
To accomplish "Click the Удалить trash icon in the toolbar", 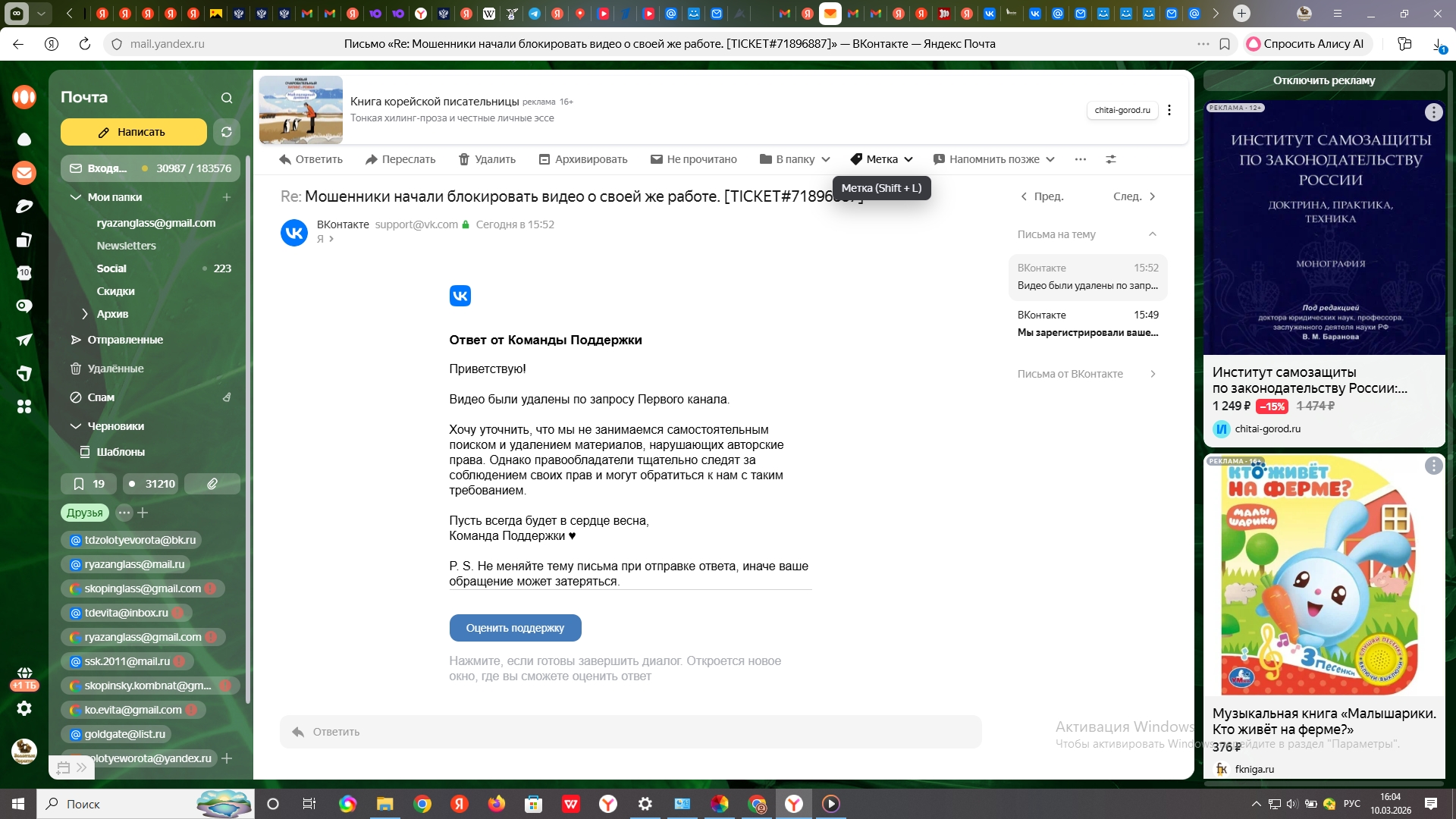I will [x=464, y=159].
